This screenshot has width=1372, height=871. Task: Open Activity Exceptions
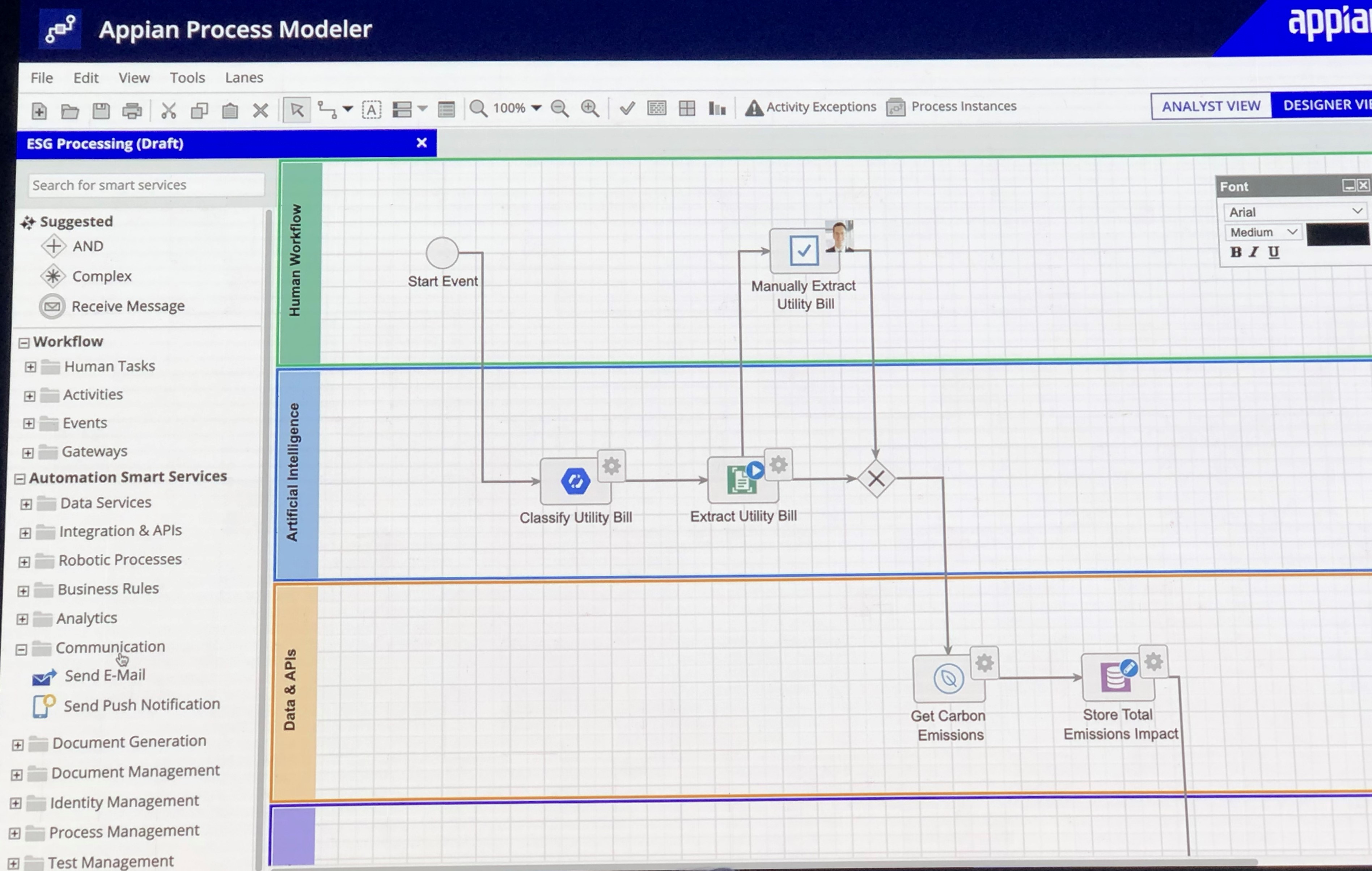[x=811, y=107]
